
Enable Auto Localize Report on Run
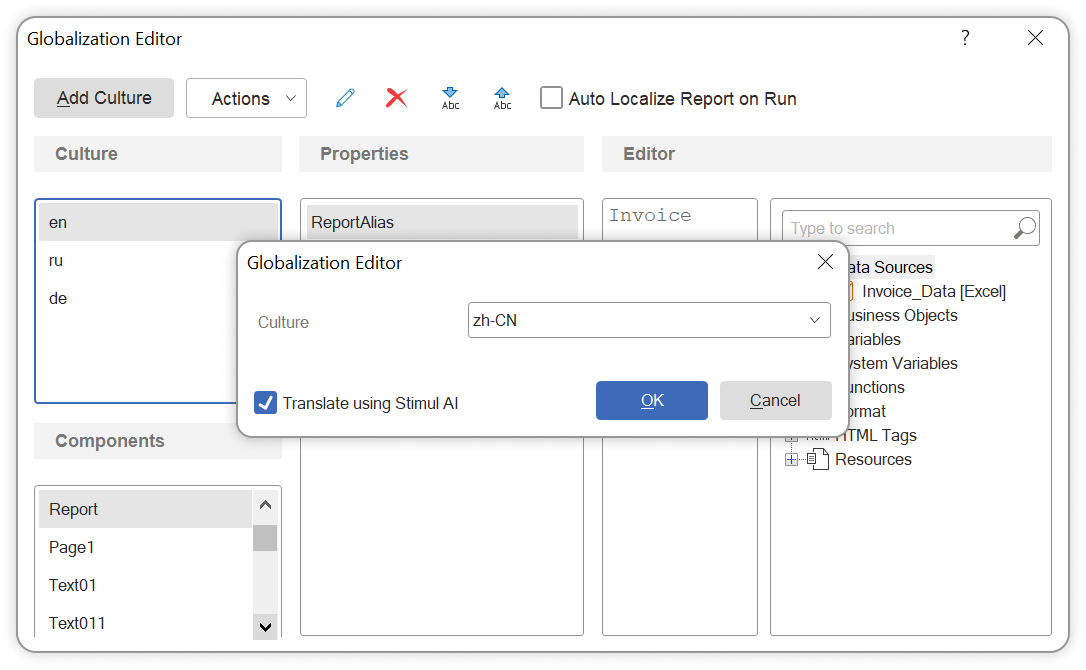coord(551,98)
